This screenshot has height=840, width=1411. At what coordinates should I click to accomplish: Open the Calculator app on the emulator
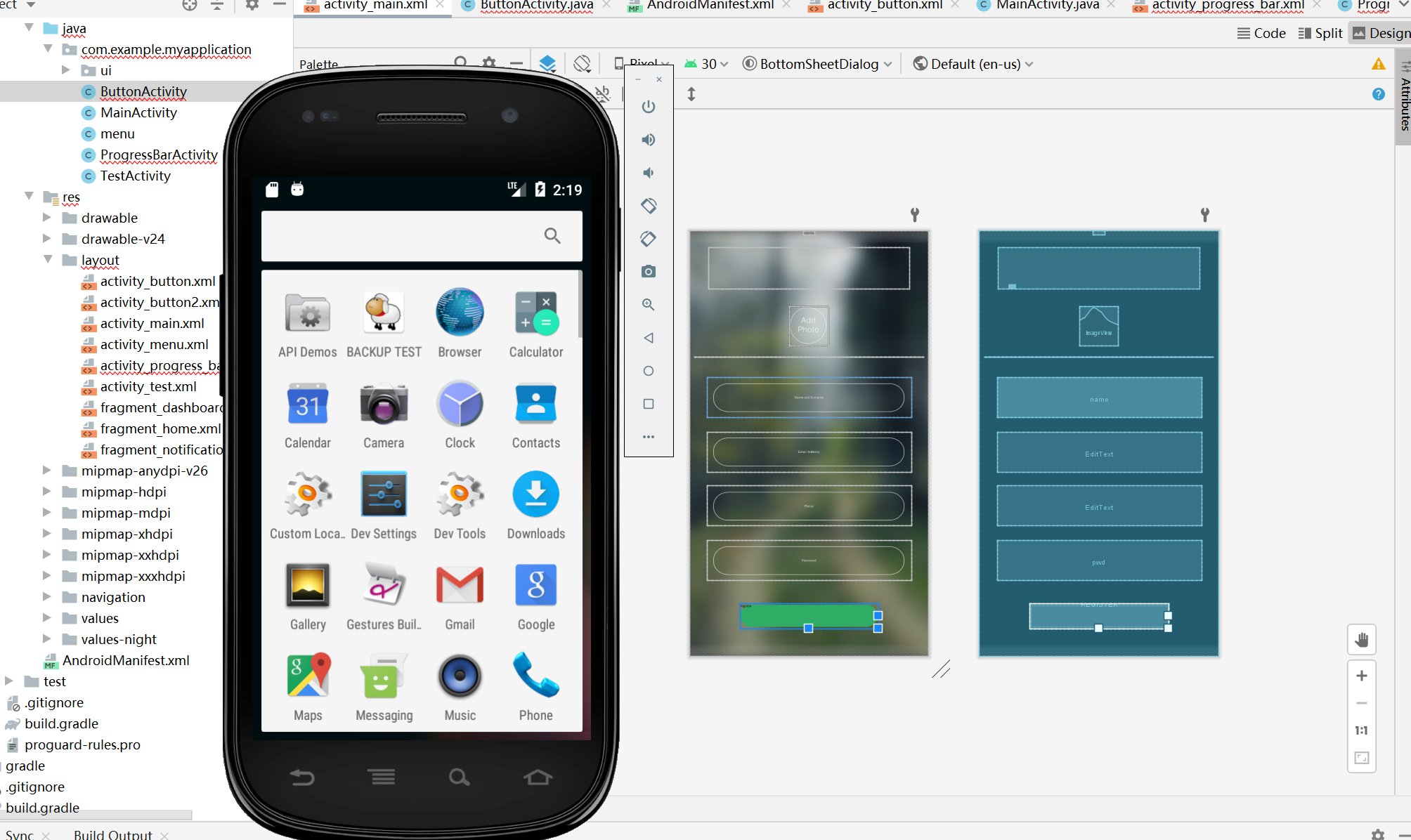click(536, 324)
